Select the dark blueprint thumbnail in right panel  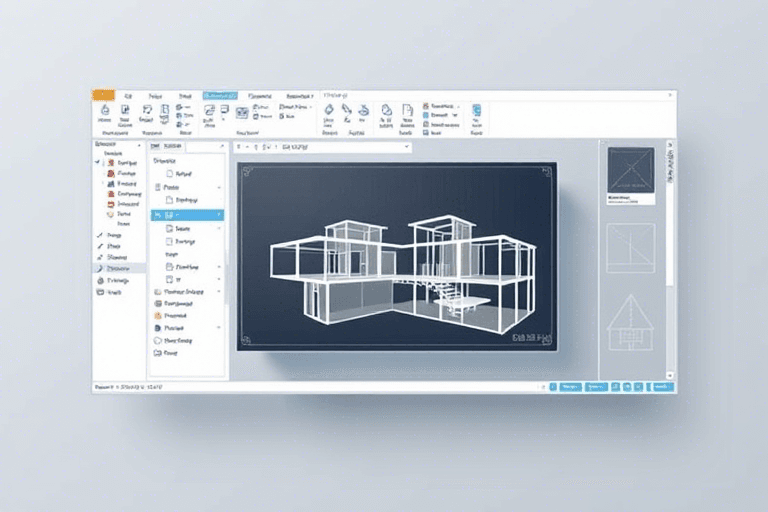pos(630,170)
